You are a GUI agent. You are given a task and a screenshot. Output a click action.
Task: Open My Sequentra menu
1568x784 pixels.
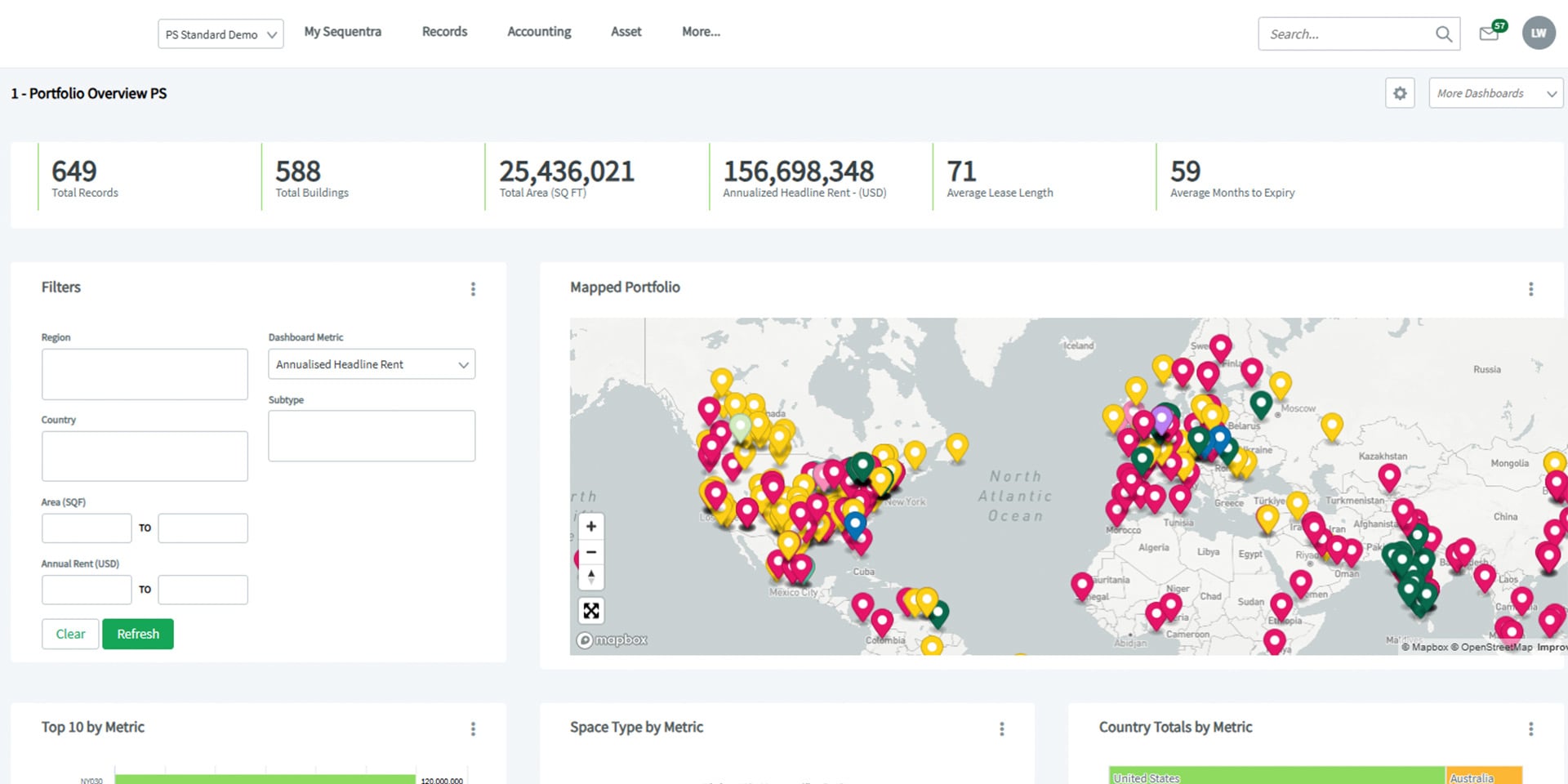[x=342, y=32]
